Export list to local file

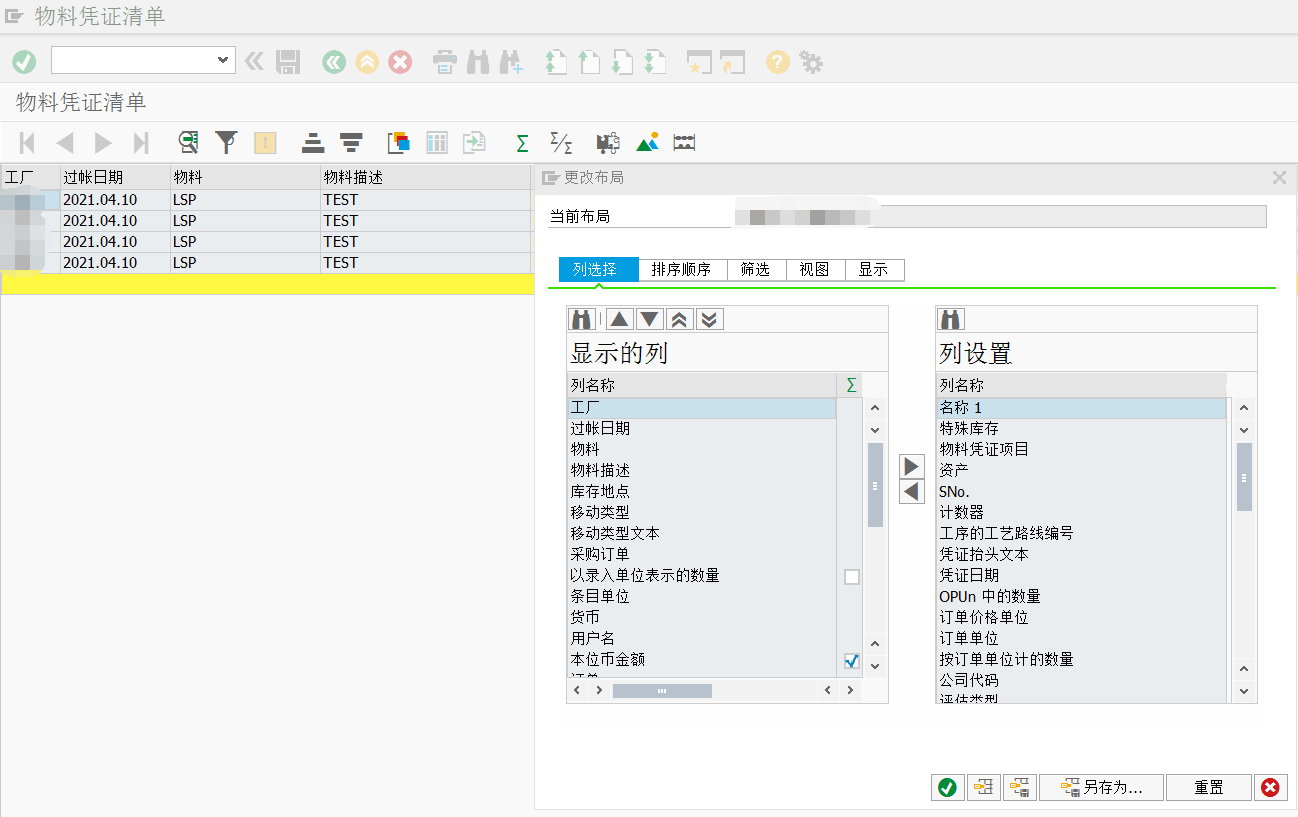point(474,142)
